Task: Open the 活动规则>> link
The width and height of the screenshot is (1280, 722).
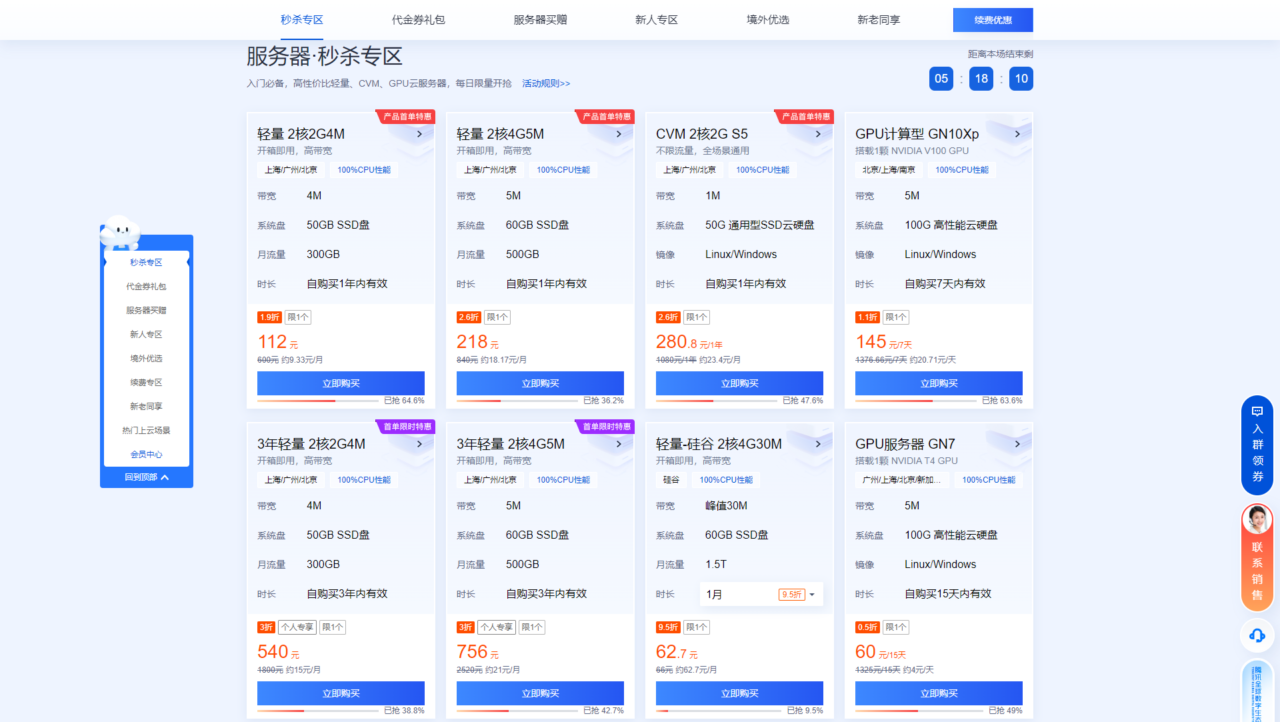Action: 546,84
